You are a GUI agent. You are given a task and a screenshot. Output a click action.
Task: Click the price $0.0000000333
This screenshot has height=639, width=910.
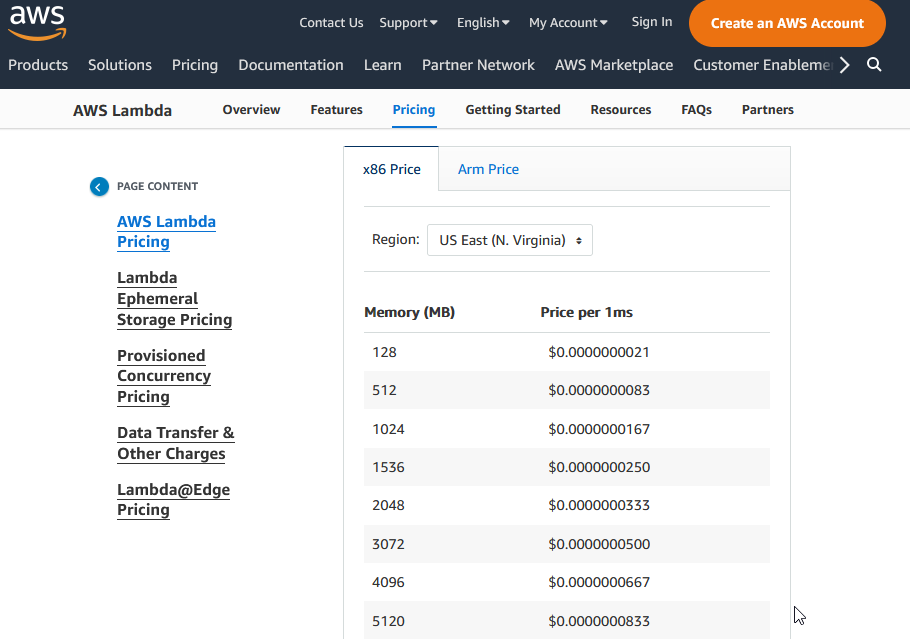coord(599,505)
